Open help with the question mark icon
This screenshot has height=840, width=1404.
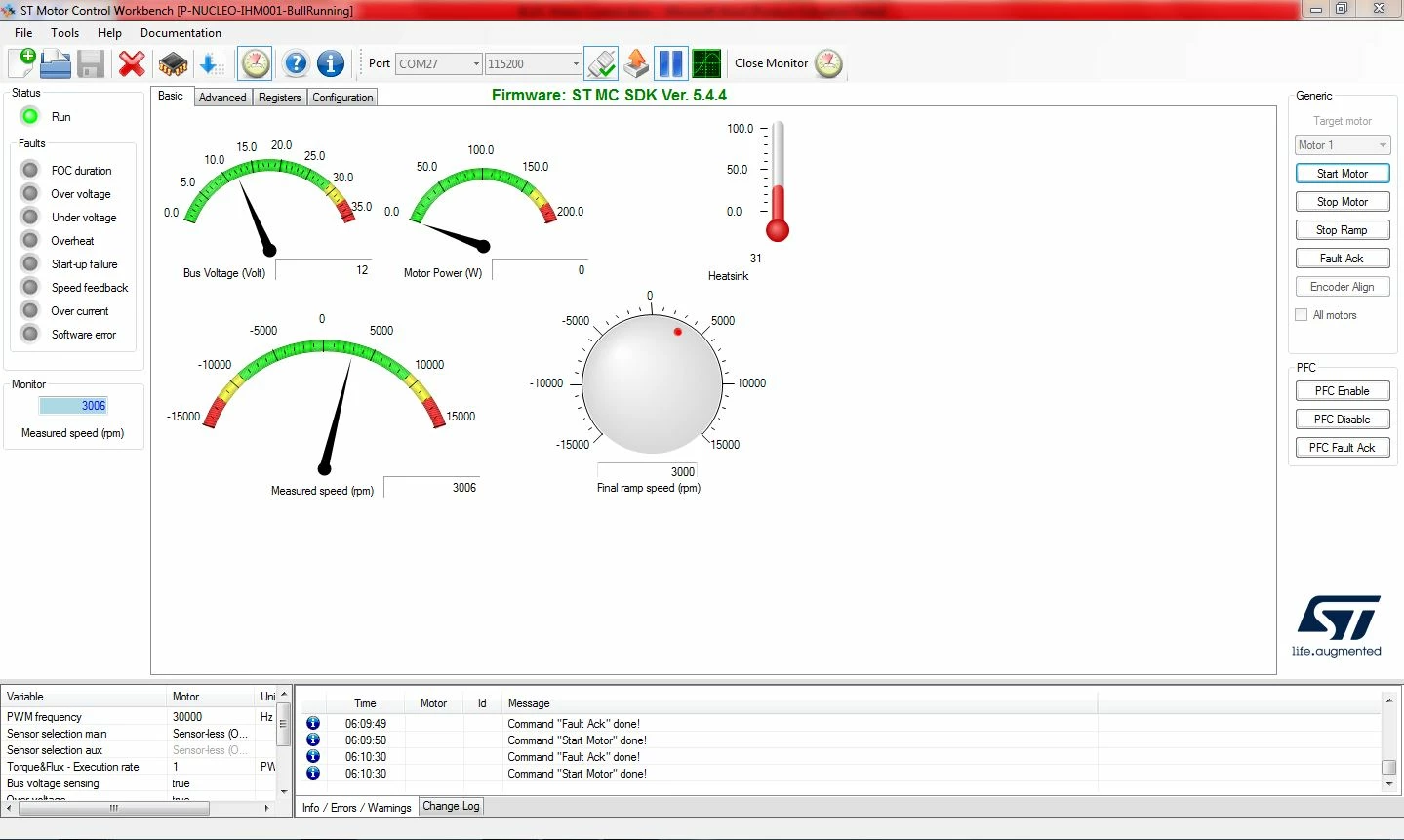296,63
